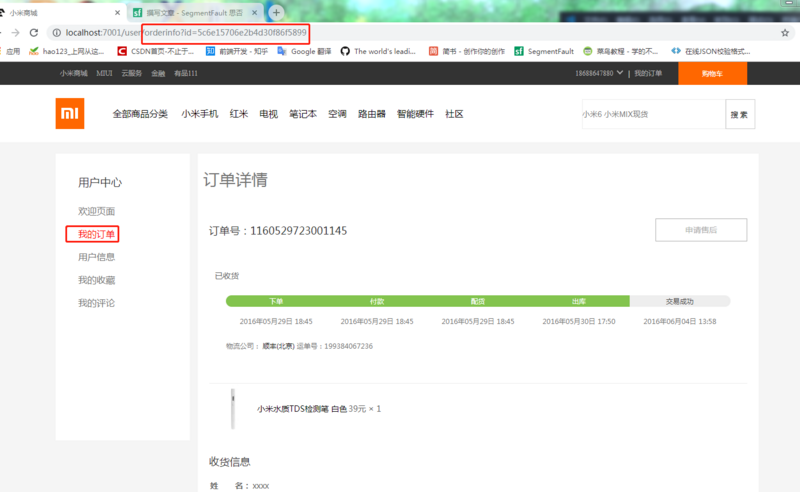Click the 申请售后 button
The image size is (800, 492).
click(x=701, y=230)
